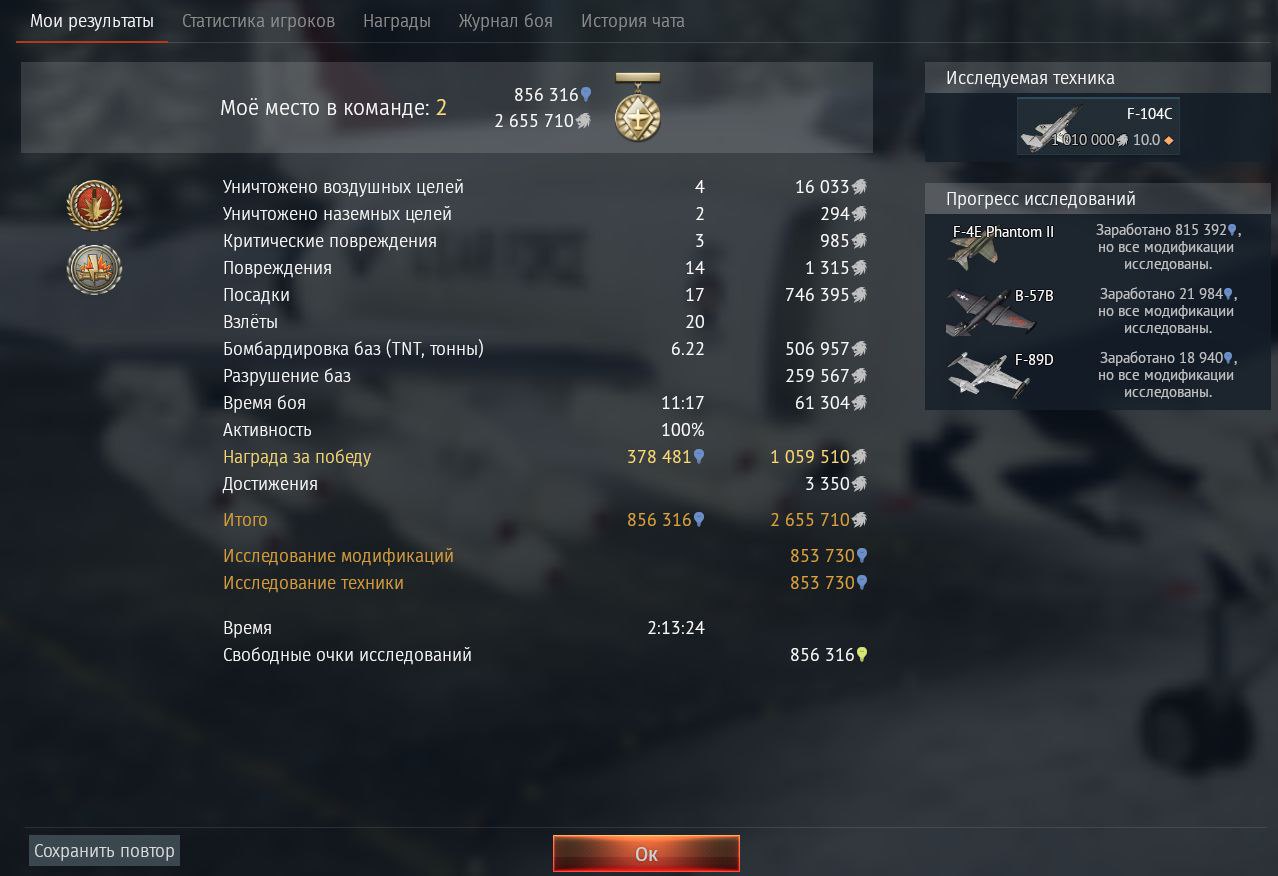Confirm results with the Ок button
The height and width of the screenshot is (876, 1278).
646,854
